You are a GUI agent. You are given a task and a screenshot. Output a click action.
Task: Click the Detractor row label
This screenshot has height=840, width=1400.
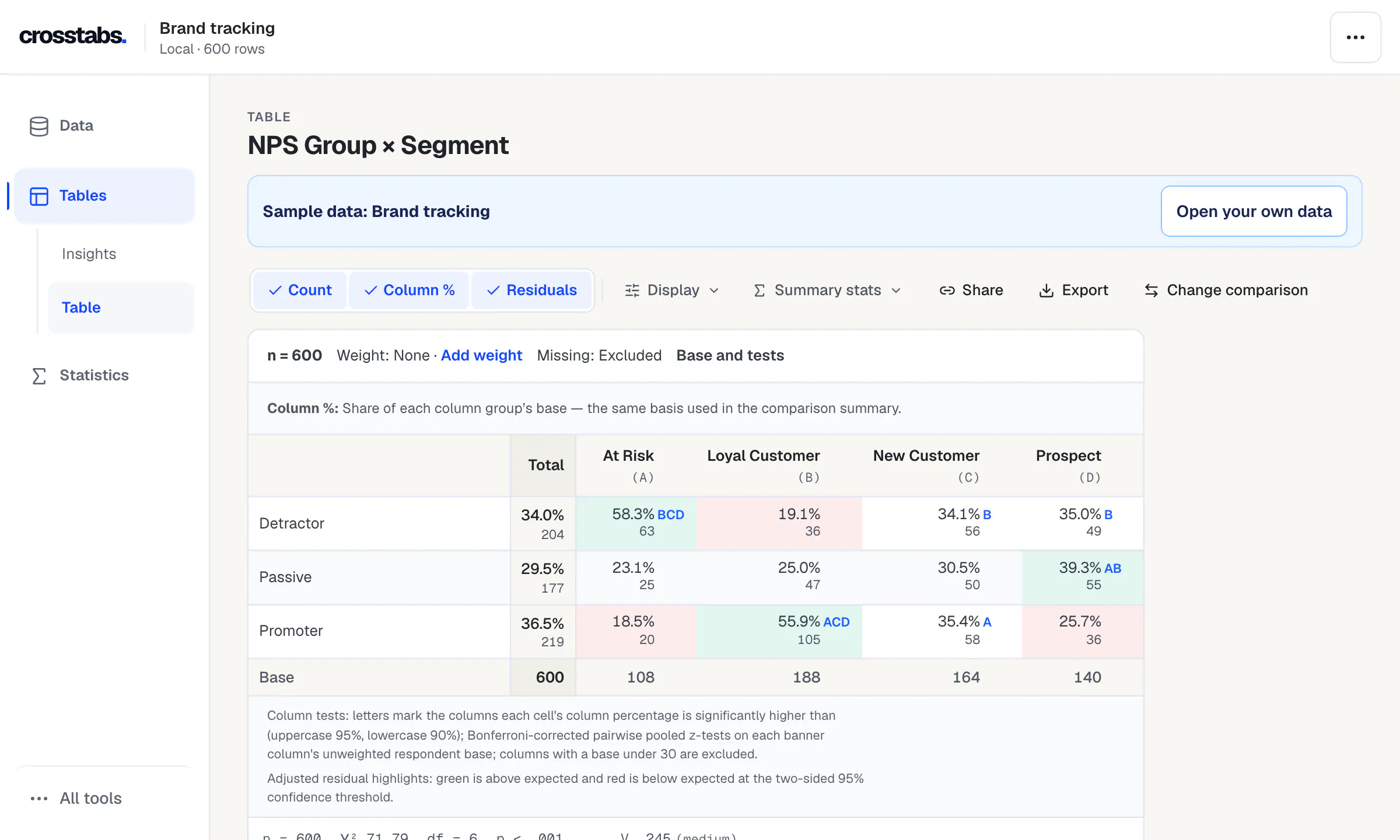[291, 523]
